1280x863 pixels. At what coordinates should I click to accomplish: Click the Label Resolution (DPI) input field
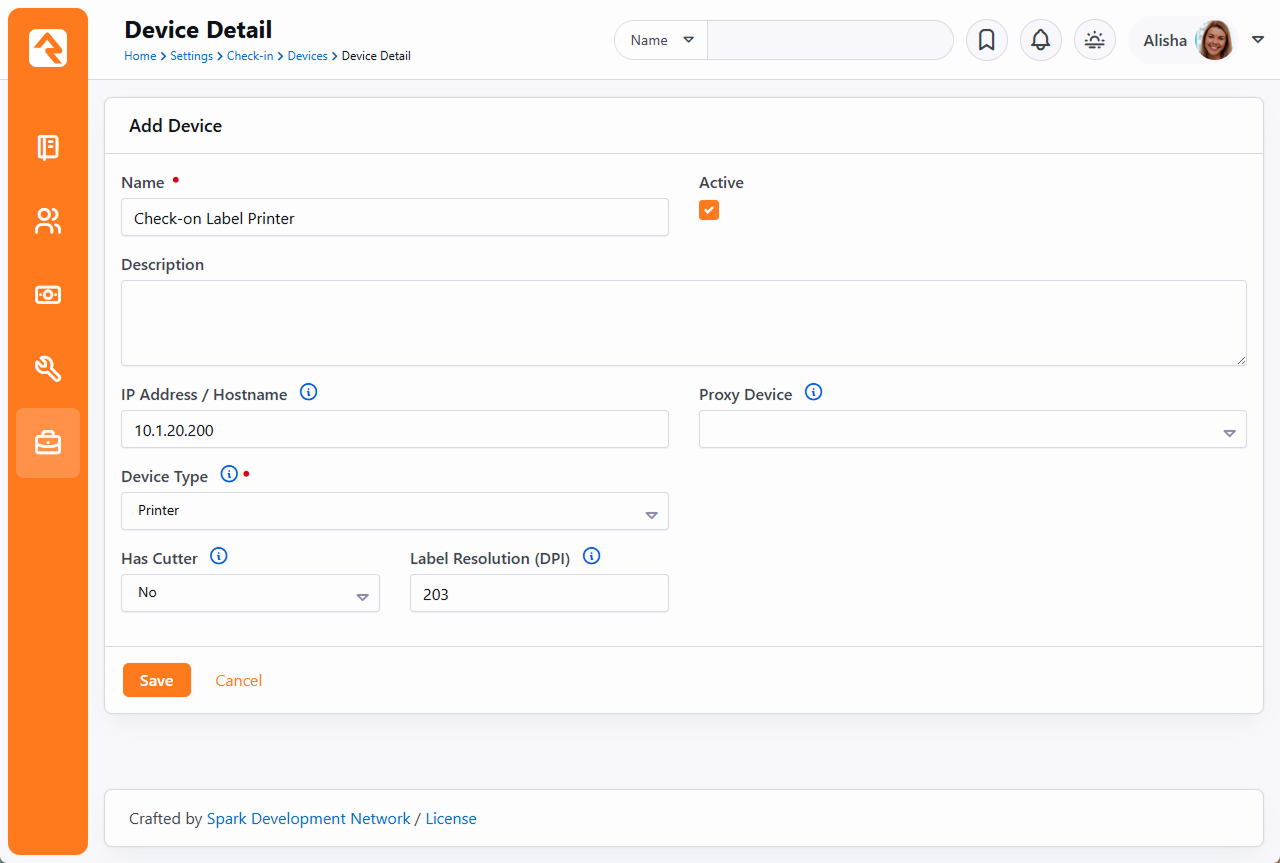(x=538, y=593)
